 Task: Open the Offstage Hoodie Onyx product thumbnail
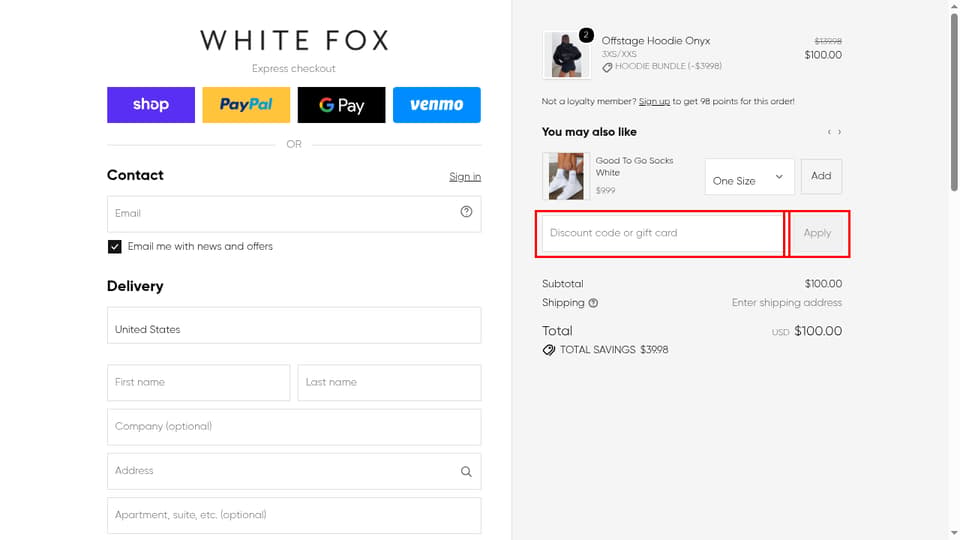566,55
